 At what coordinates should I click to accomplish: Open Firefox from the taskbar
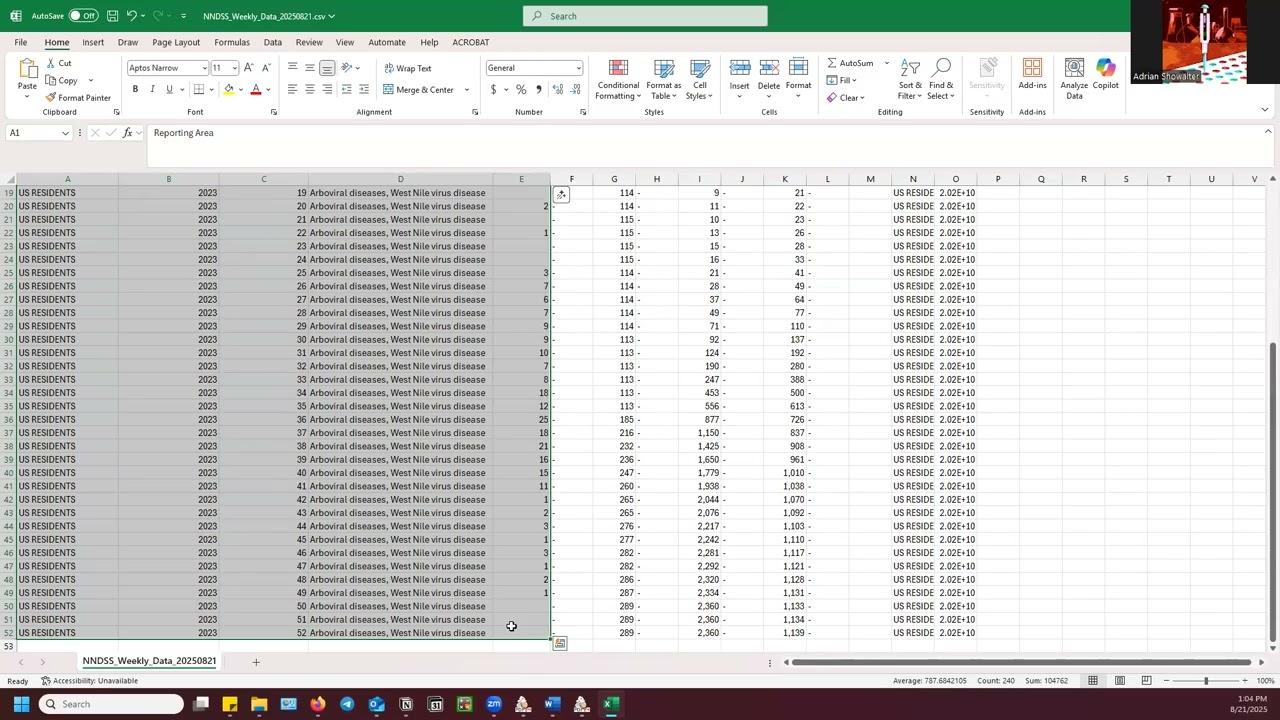[318, 704]
